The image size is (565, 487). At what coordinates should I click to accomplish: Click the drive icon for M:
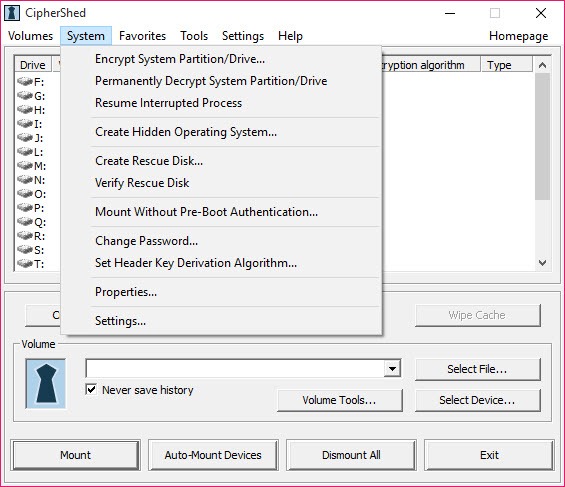click(x=25, y=165)
